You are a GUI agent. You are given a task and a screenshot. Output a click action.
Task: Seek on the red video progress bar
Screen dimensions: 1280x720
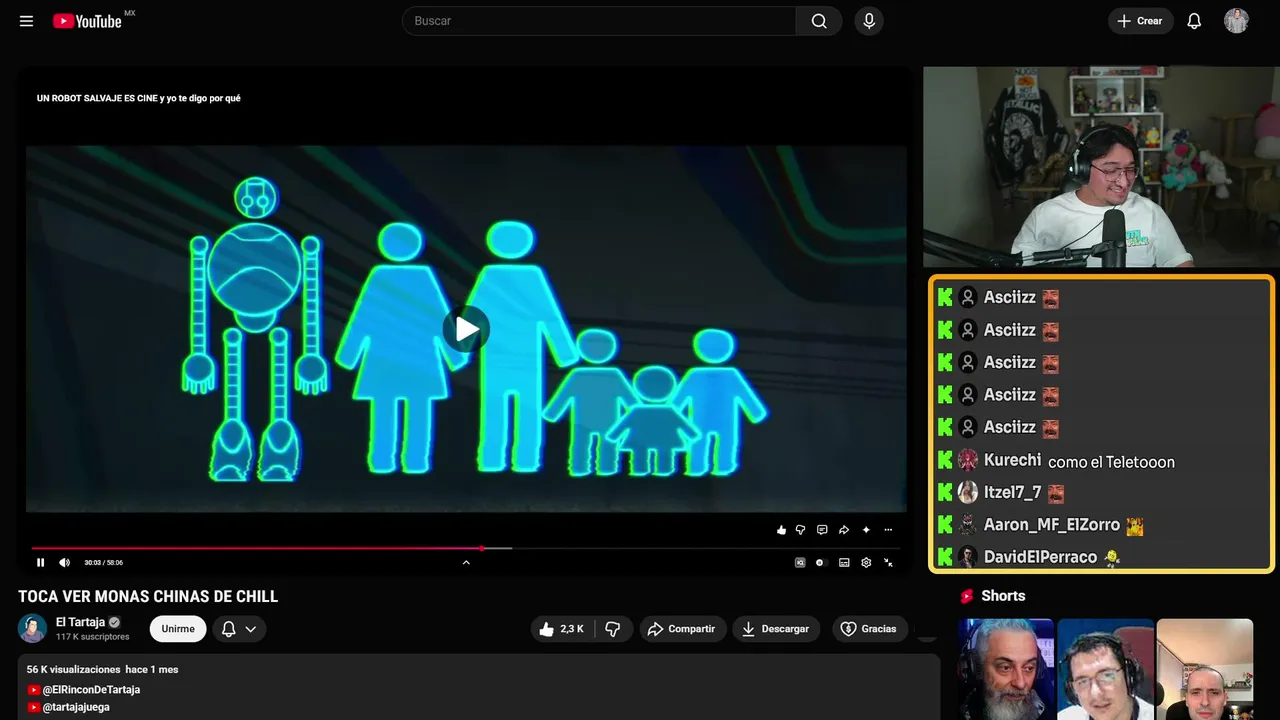[466, 548]
